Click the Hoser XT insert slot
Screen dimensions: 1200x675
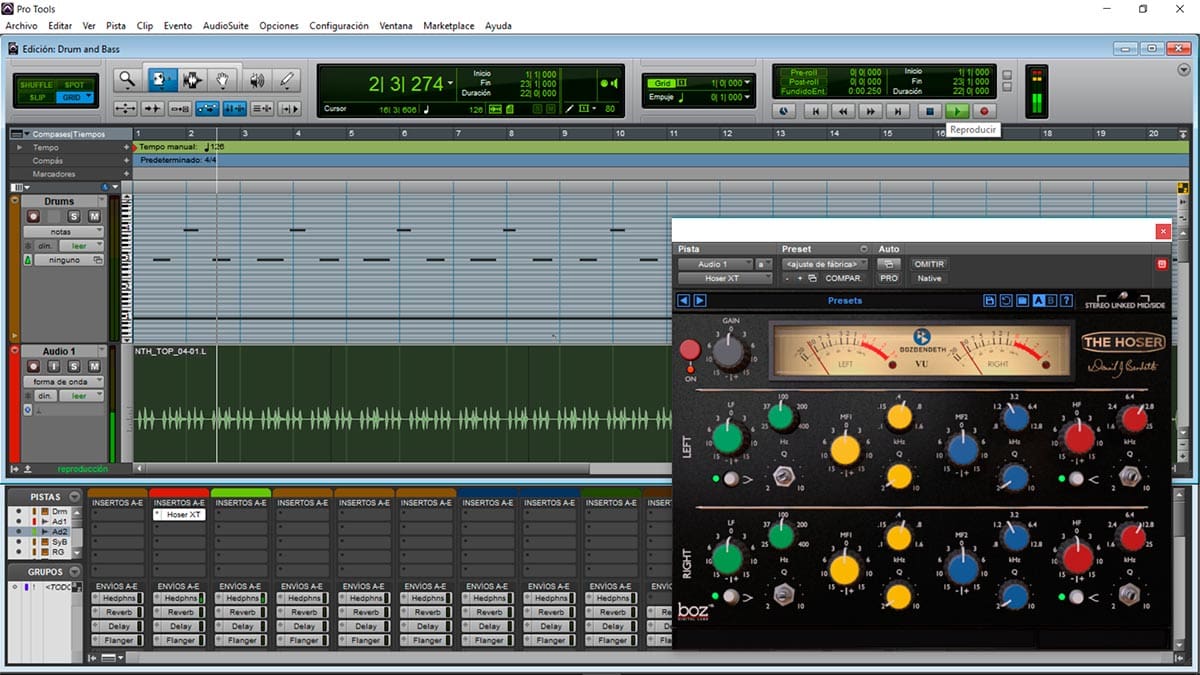[178, 515]
